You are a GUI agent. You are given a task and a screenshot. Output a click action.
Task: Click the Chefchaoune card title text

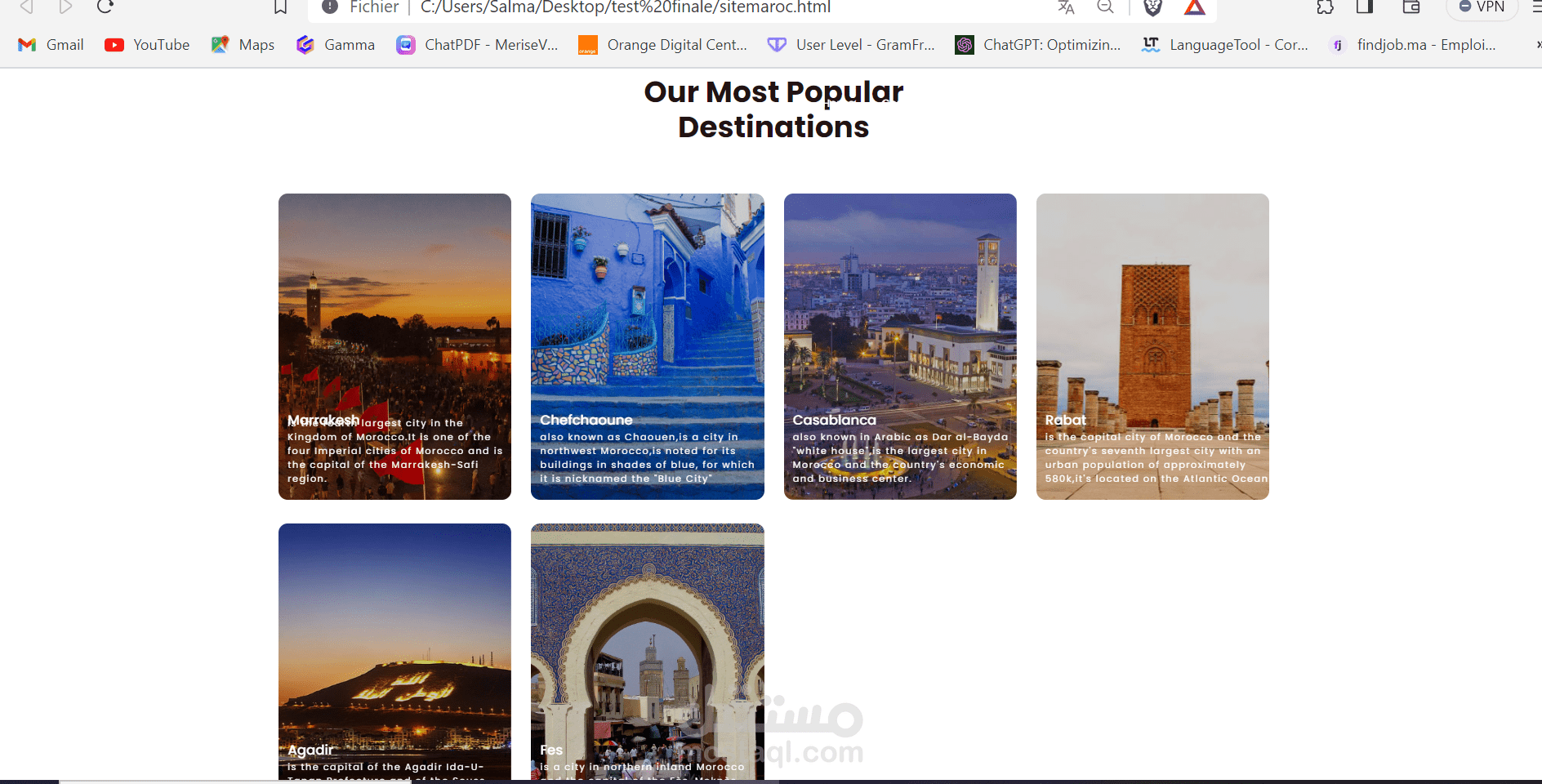586,420
